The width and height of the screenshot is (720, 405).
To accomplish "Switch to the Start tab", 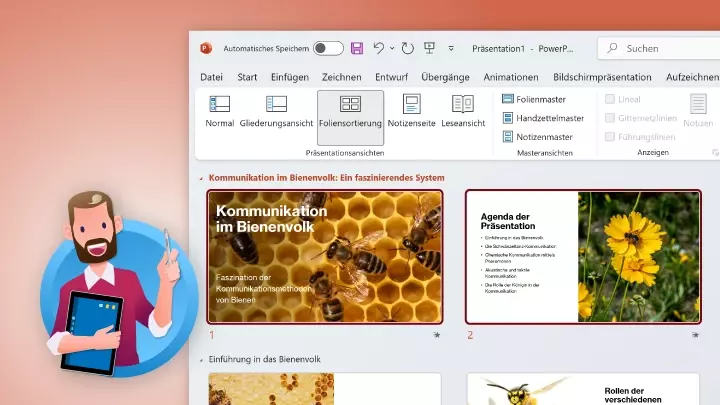I will pos(247,77).
